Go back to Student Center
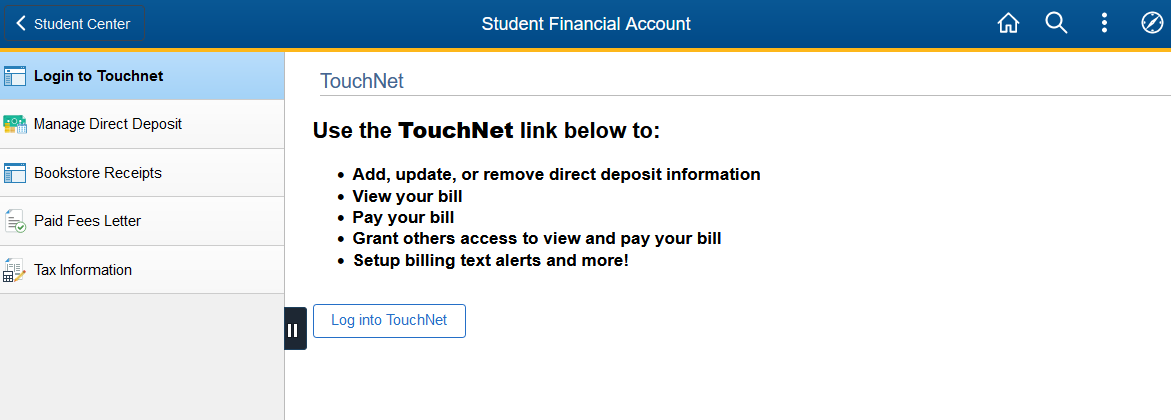Viewport: 1171px width, 420px height. coord(75,24)
